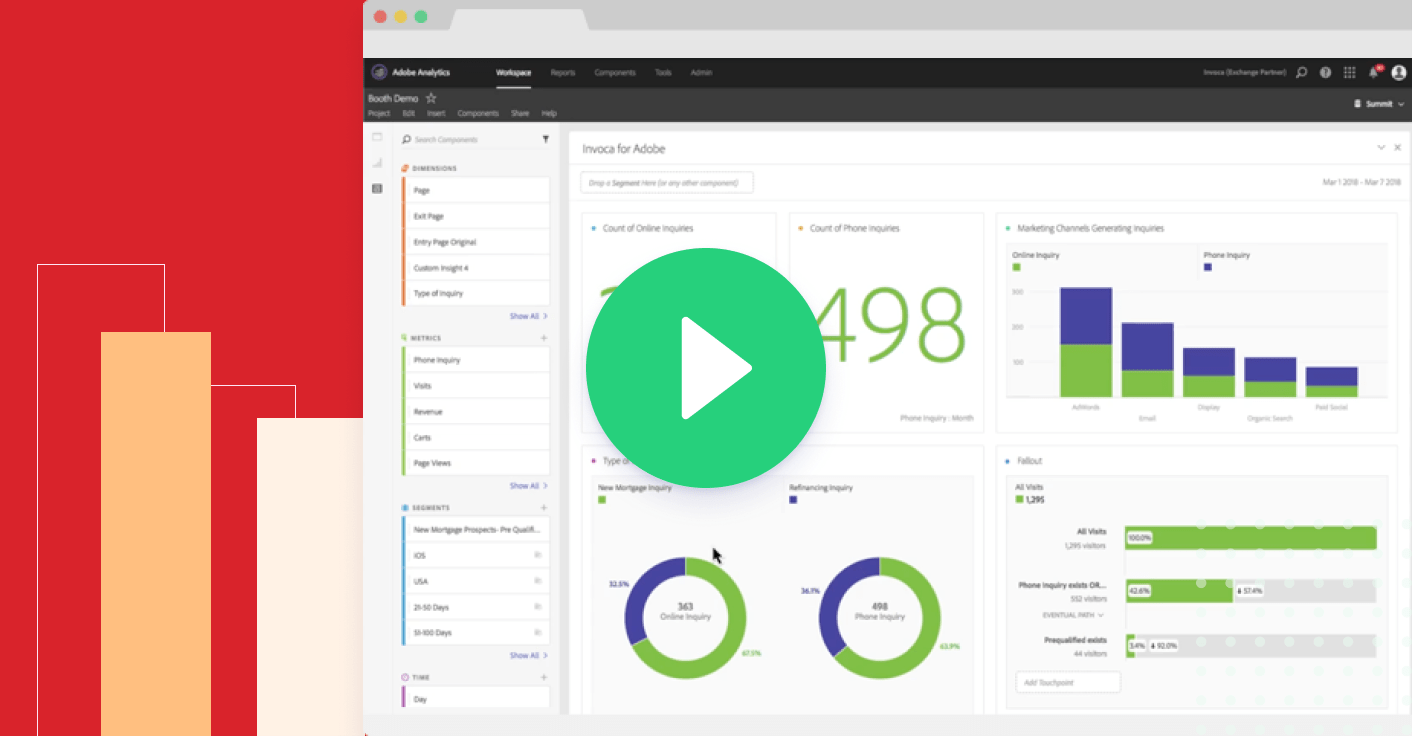
Task: Click the 100.0% All Visits fallout bar
Action: tap(1250, 537)
